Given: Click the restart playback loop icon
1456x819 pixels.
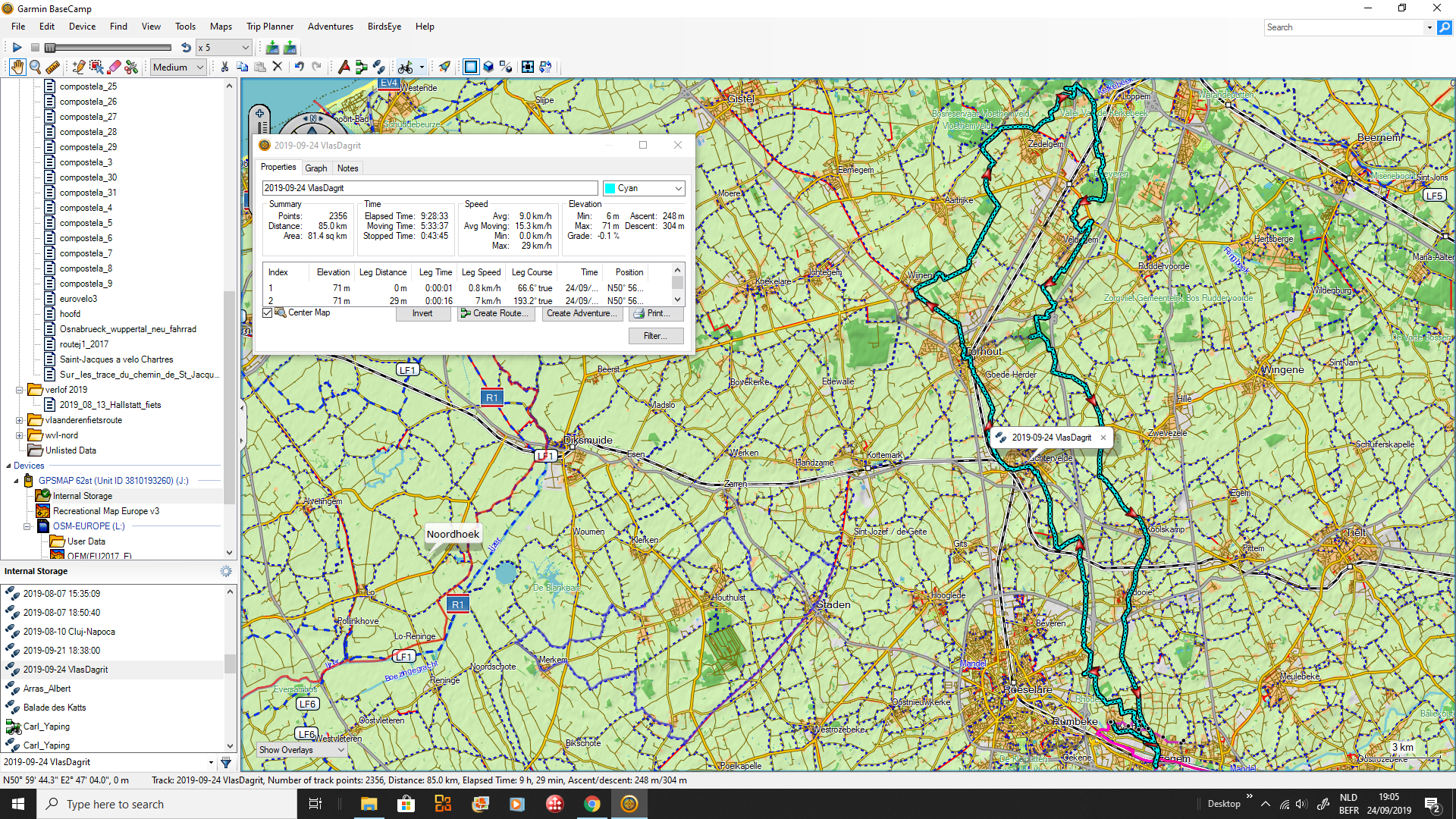Looking at the screenshot, I should pos(186,47).
